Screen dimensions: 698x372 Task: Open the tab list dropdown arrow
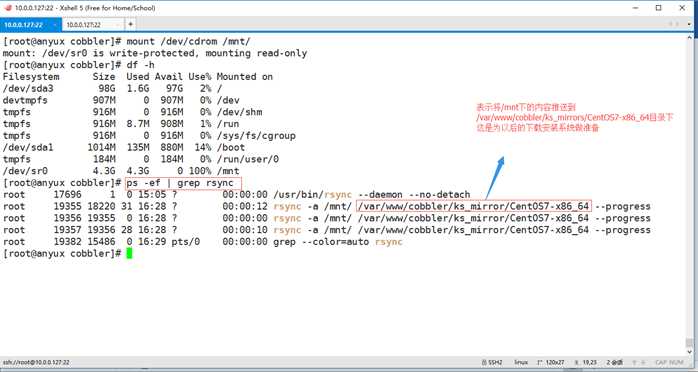pyautogui.click(x=689, y=24)
